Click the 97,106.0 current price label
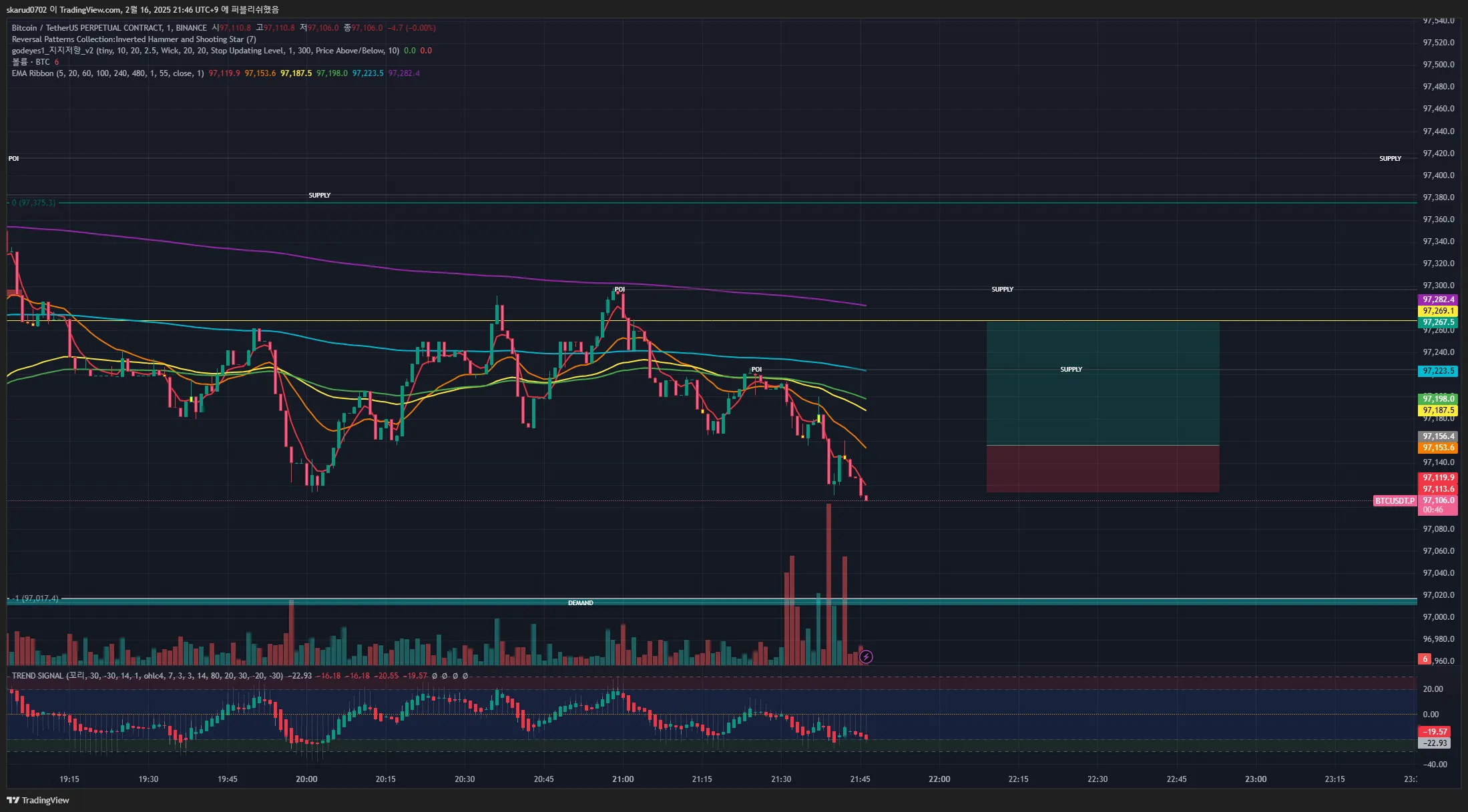The width and height of the screenshot is (1468, 812). click(x=1438, y=500)
